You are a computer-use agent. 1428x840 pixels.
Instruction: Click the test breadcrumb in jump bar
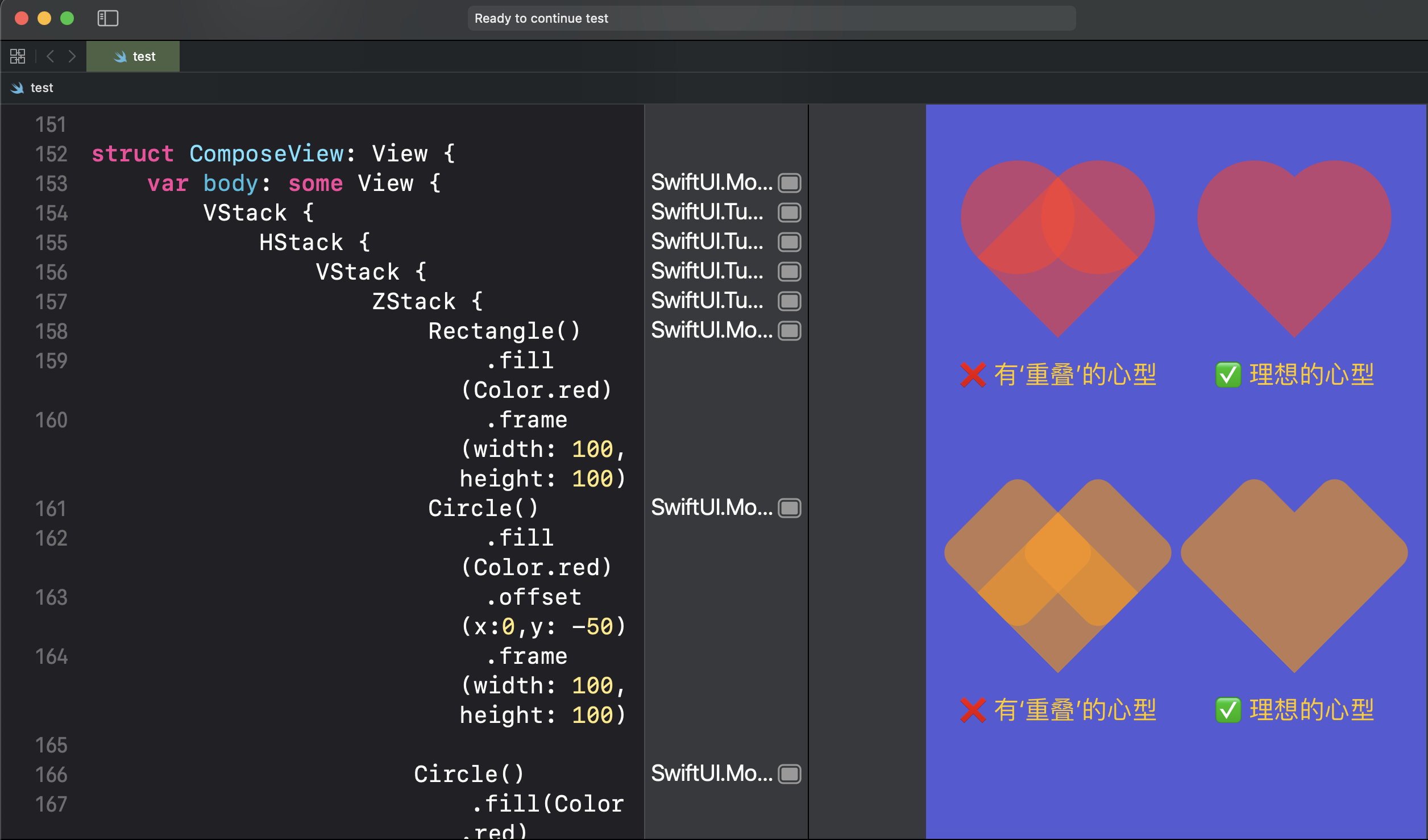(x=41, y=88)
